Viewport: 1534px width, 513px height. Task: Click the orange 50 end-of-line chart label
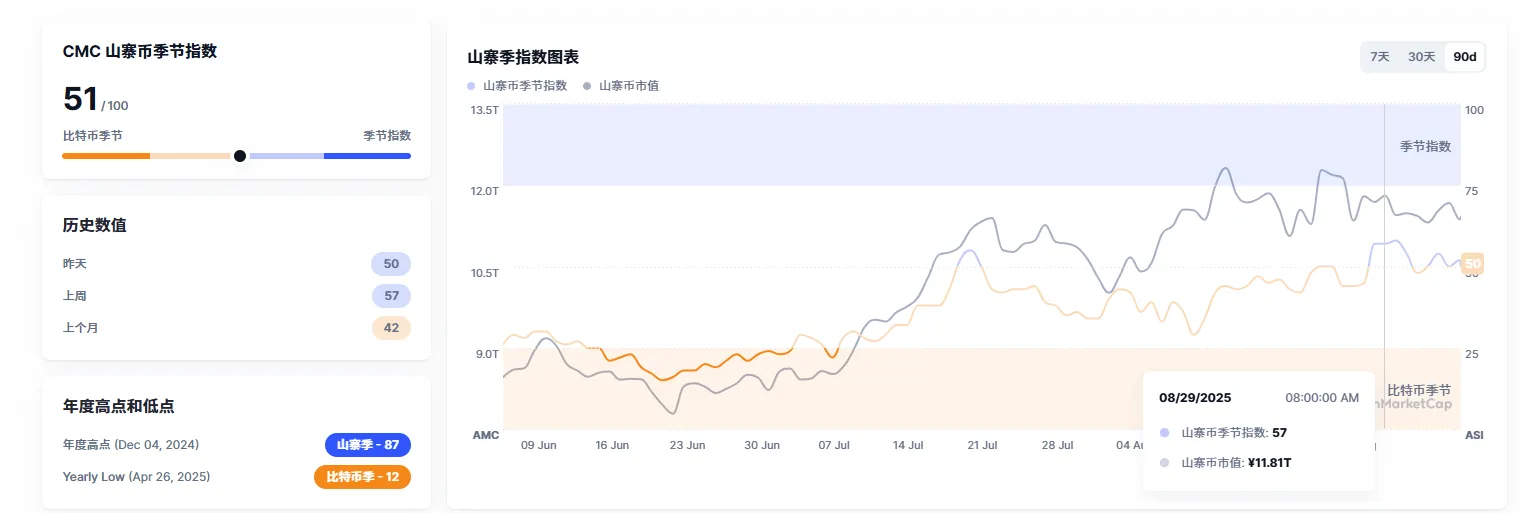tap(1472, 264)
